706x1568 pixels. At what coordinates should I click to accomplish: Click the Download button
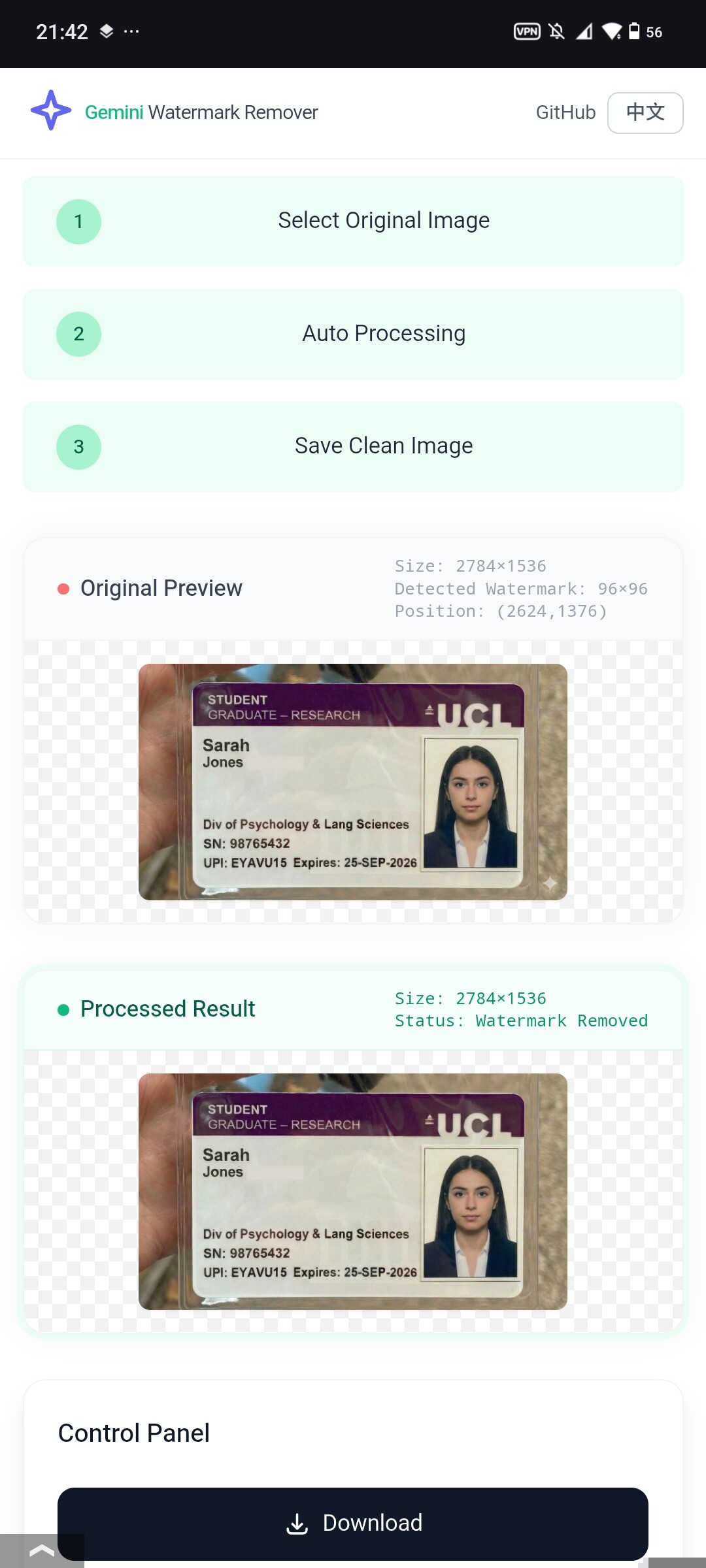pos(353,1523)
